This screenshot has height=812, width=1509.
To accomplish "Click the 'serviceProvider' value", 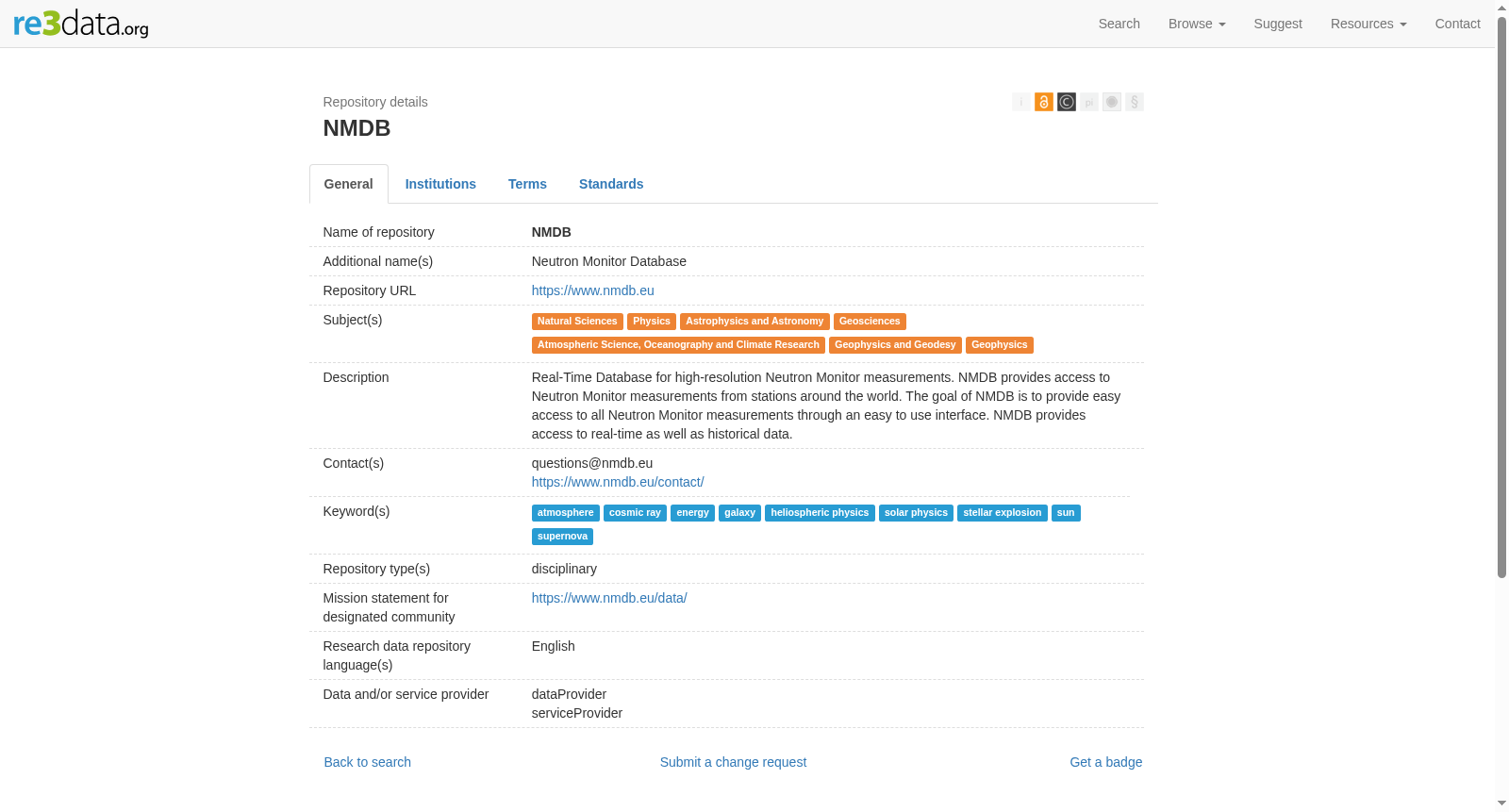I will [x=577, y=713].
